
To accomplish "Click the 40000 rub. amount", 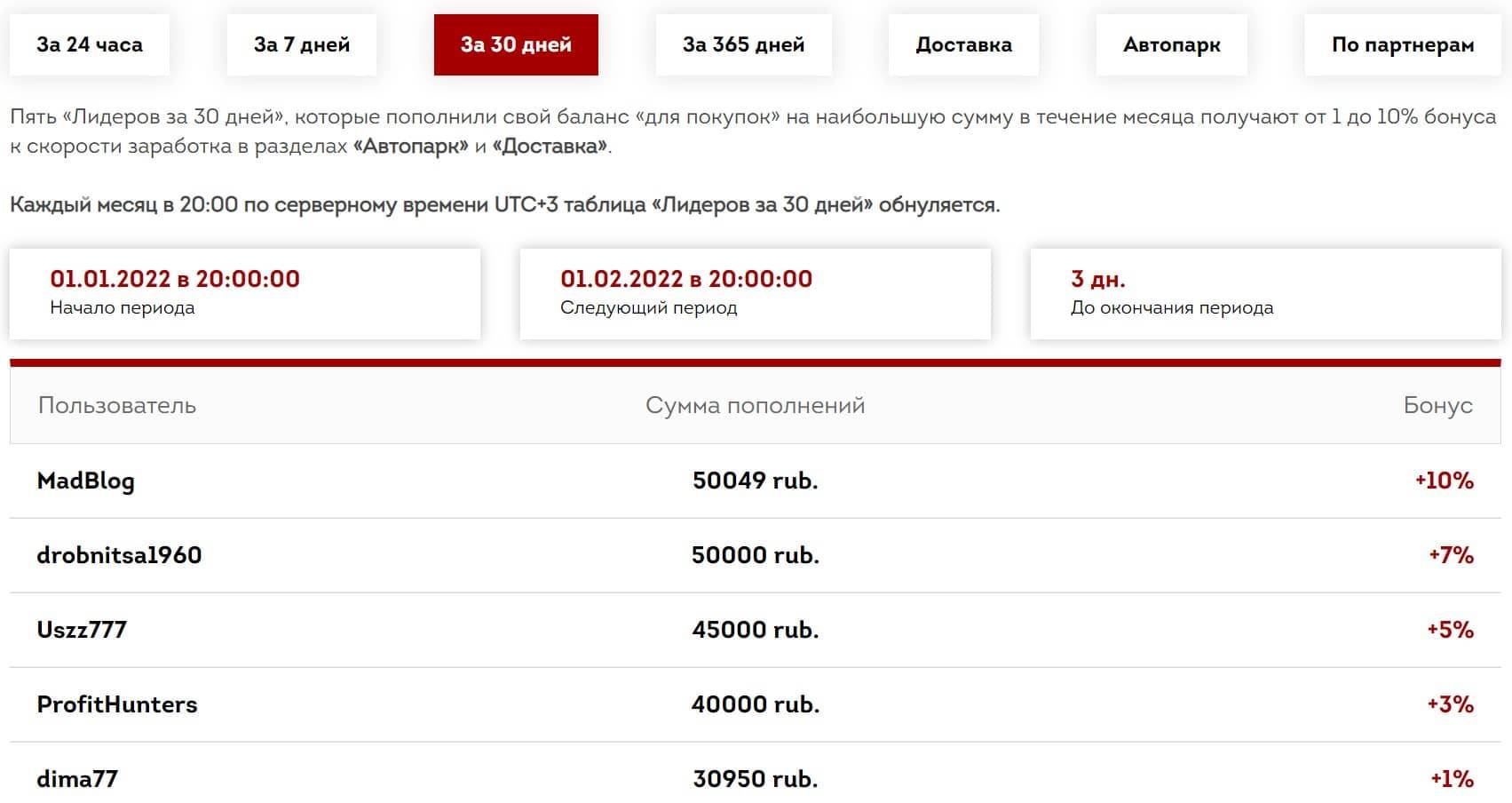I will (x=756, y=704).
